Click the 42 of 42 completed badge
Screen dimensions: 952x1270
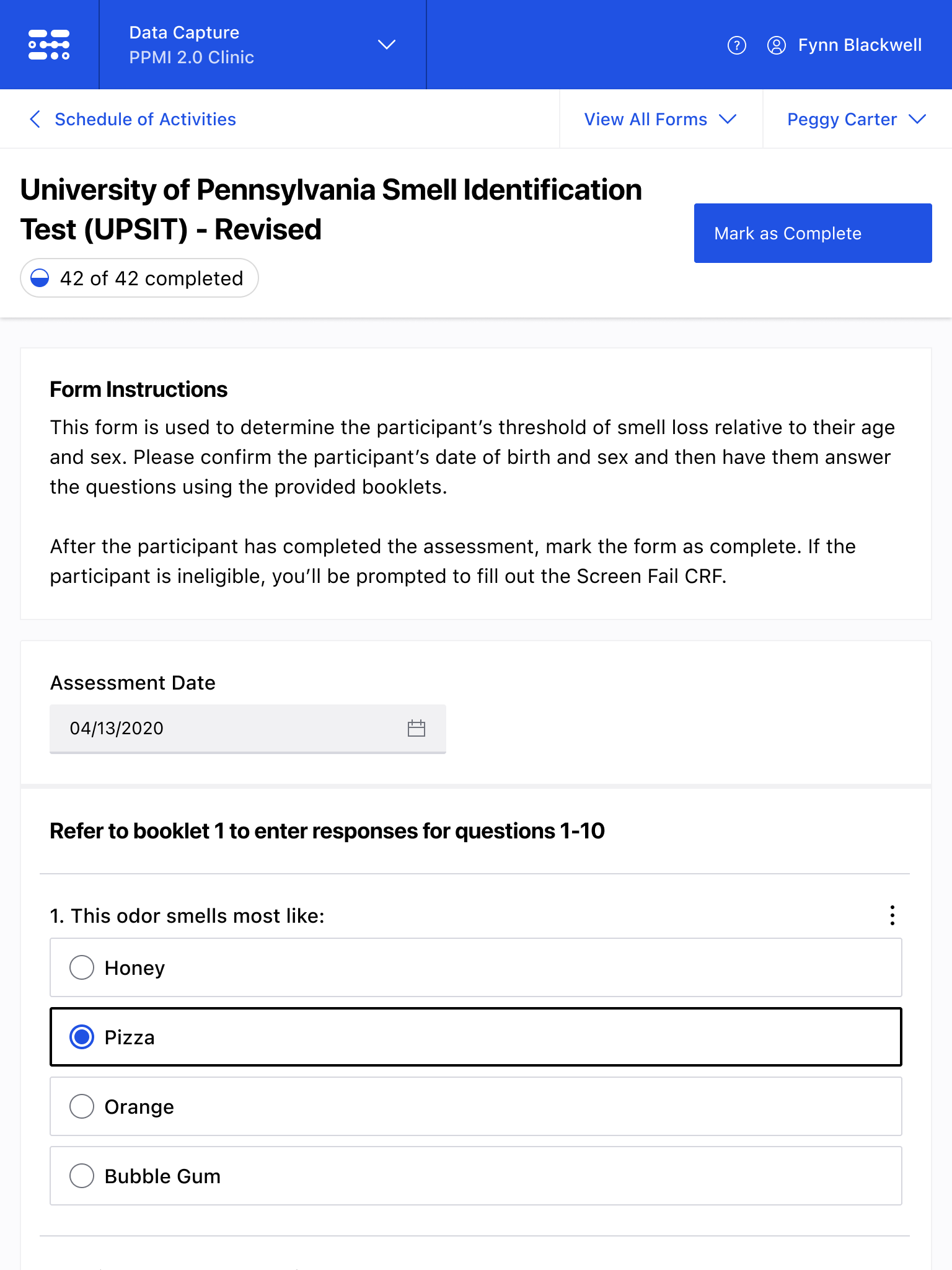coord(139,278)
